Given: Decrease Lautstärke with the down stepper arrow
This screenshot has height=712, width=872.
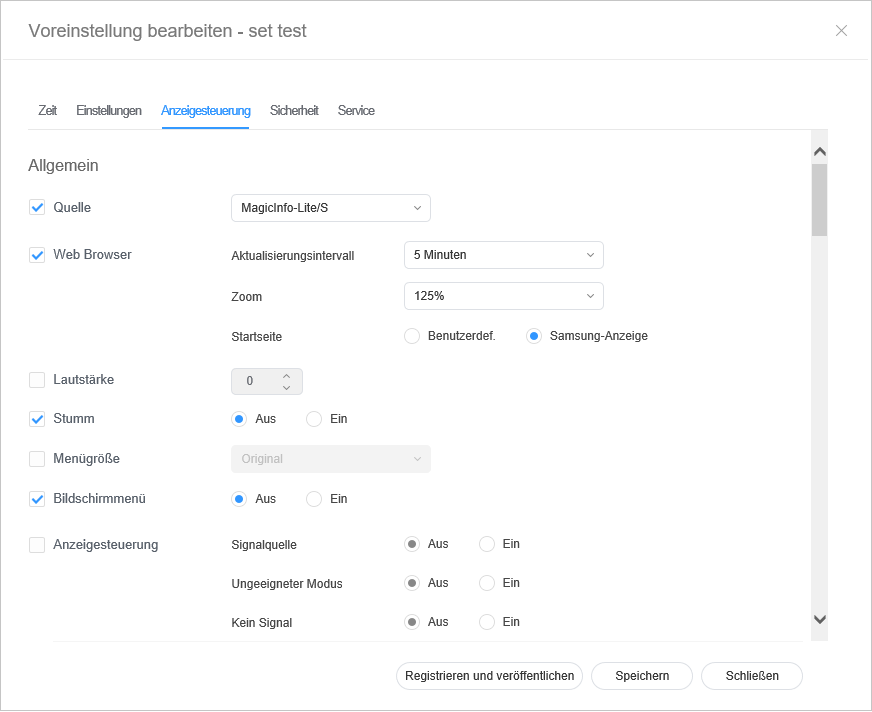Looking at the screenshot, I should click(x=286, y=388).
